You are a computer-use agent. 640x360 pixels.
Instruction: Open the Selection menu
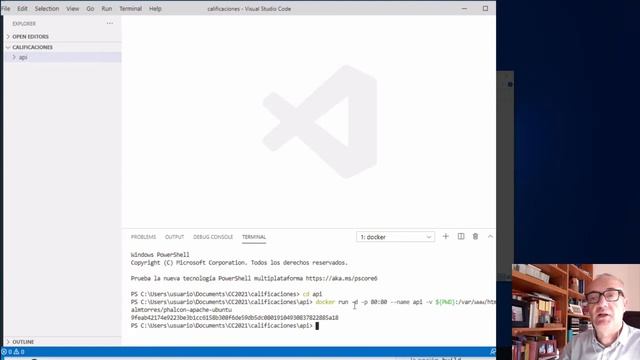pos(47,9)
